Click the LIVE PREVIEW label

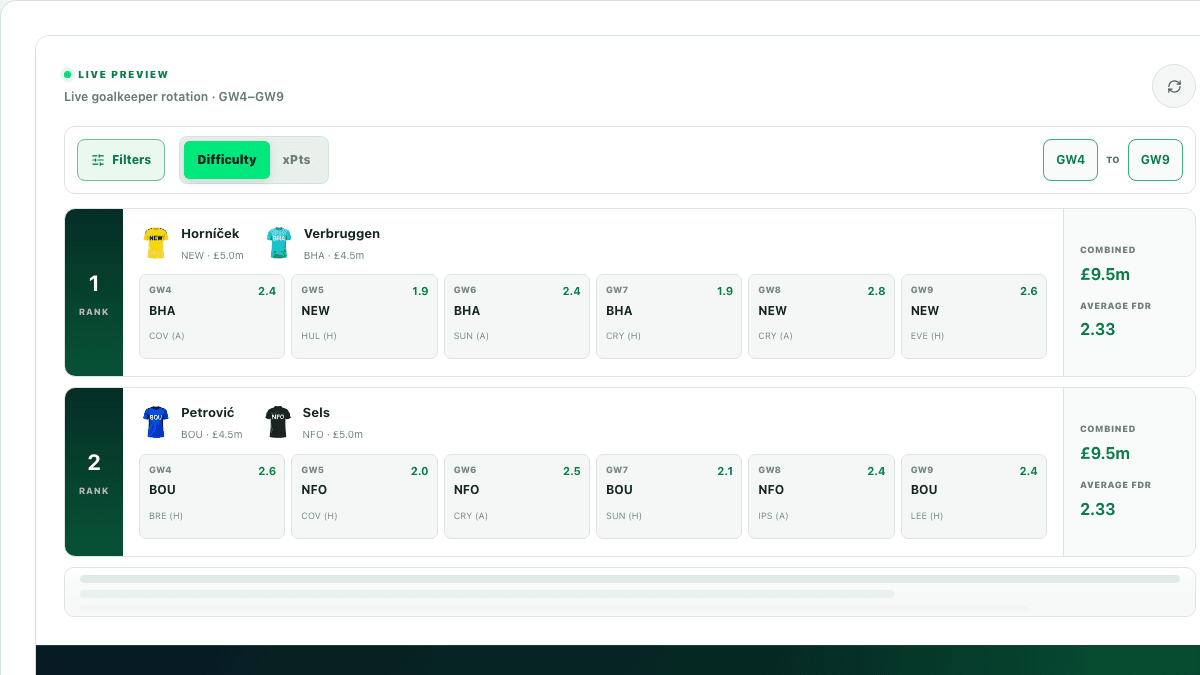coord(123,75)
